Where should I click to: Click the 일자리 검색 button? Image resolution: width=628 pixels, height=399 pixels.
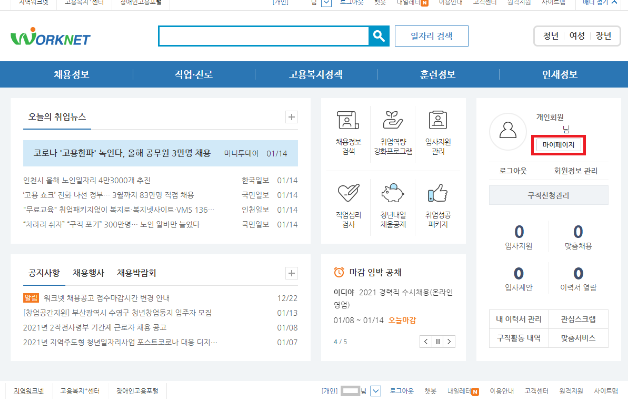click(x=432, y=36)
